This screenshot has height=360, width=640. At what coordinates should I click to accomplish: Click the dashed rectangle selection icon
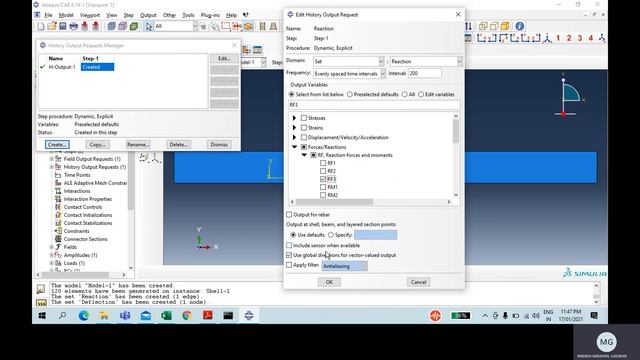(226, 26)
